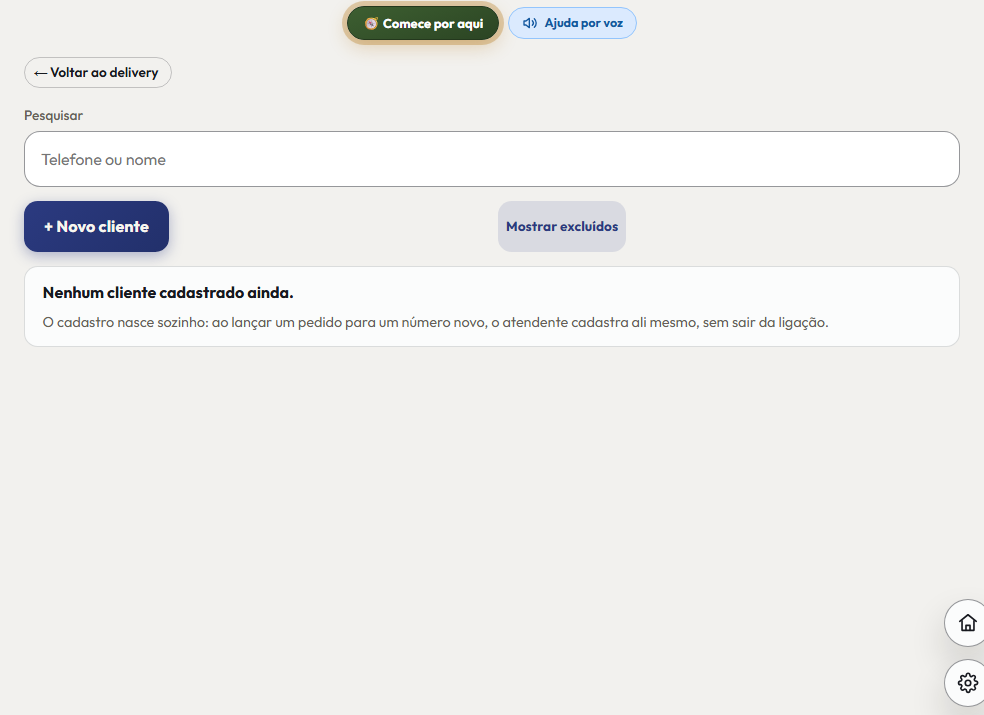The width and height of the screenshot is (984, 715).
Task: Go back with Voltar ao delivery
Action: (x=98, y=73)
